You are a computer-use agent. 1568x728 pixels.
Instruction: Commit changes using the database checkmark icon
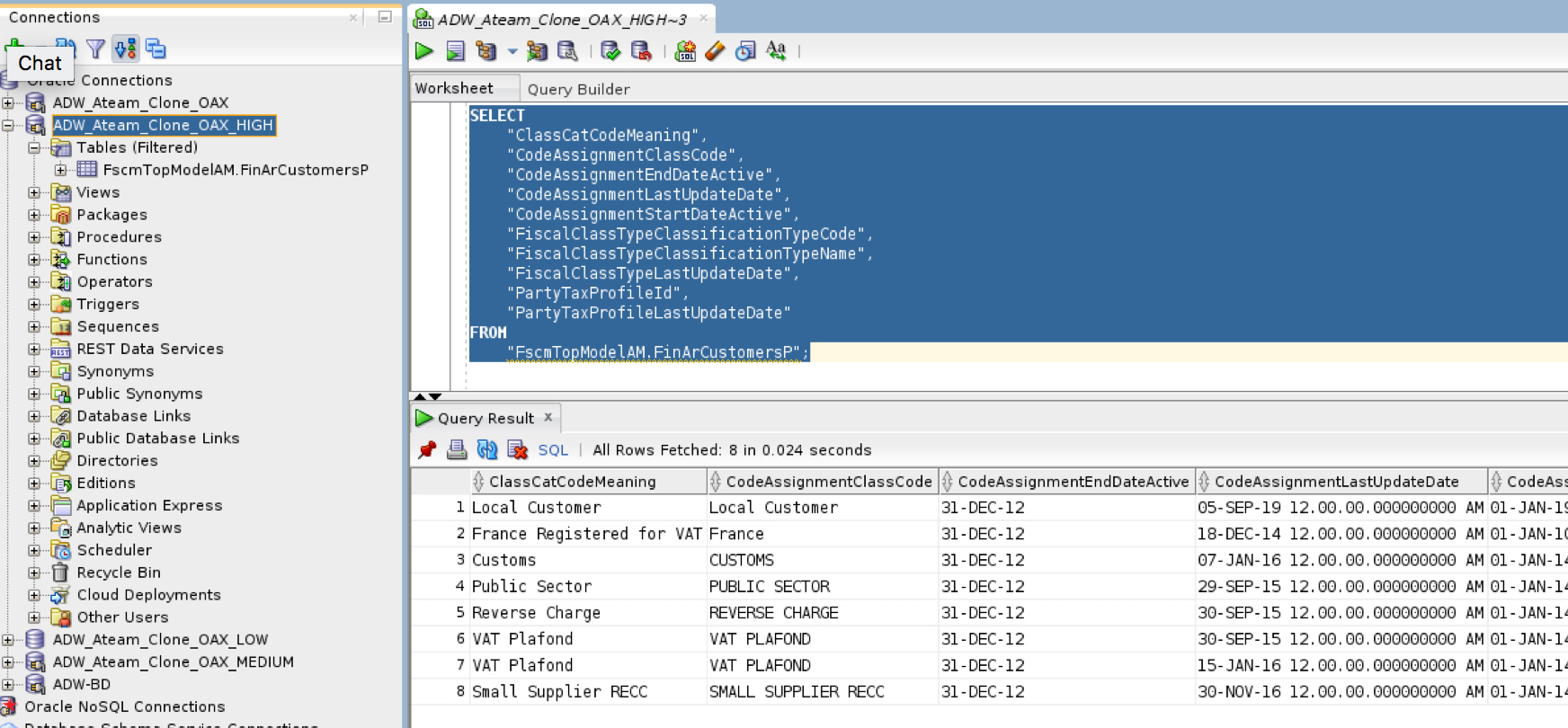(610, 51)
